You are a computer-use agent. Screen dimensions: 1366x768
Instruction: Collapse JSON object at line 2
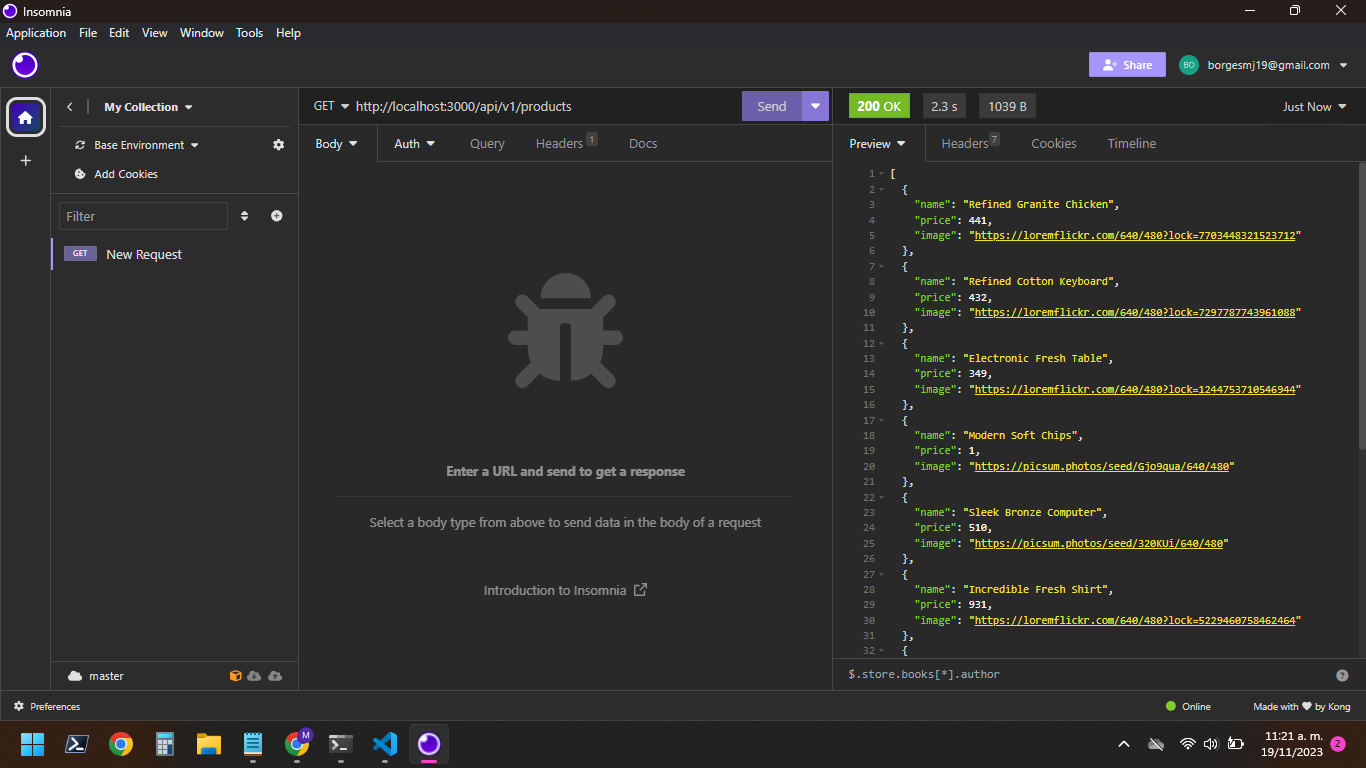pos(880,189)
